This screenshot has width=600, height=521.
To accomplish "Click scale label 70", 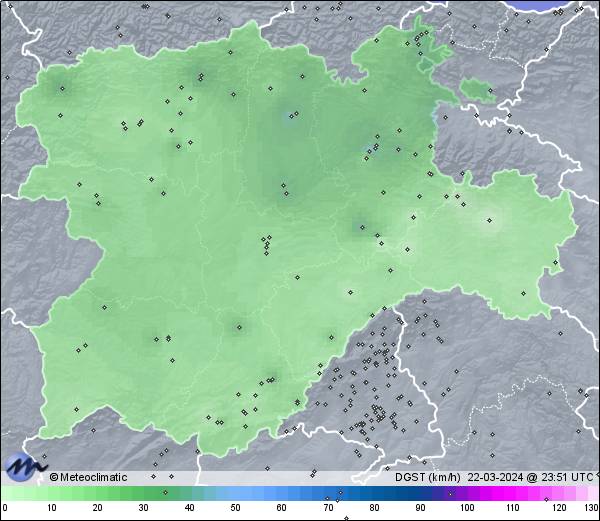I will pyautogui.click(x=328, y=508).
